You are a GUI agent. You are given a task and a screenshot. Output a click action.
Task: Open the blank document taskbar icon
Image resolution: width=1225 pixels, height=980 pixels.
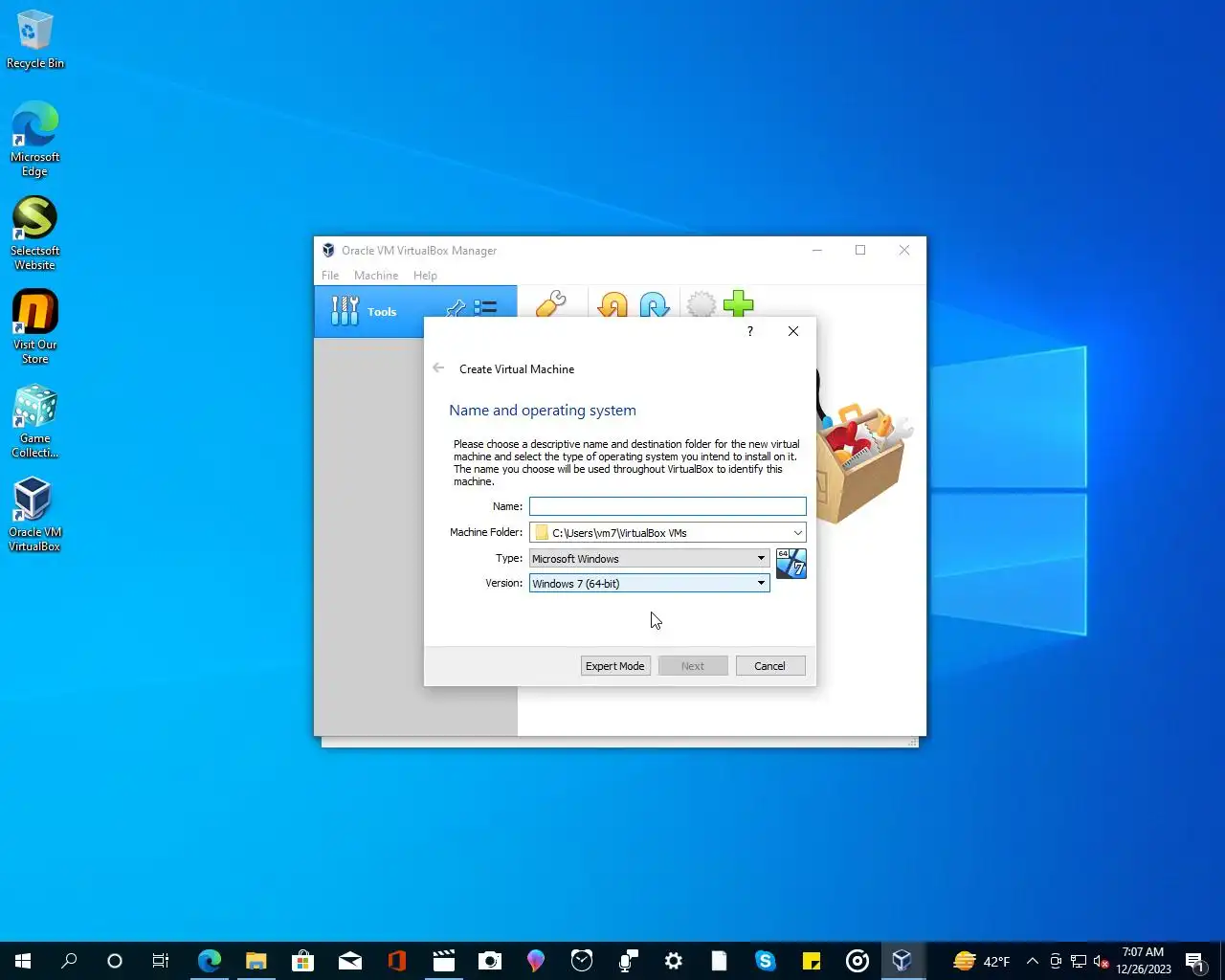[720, 961]
